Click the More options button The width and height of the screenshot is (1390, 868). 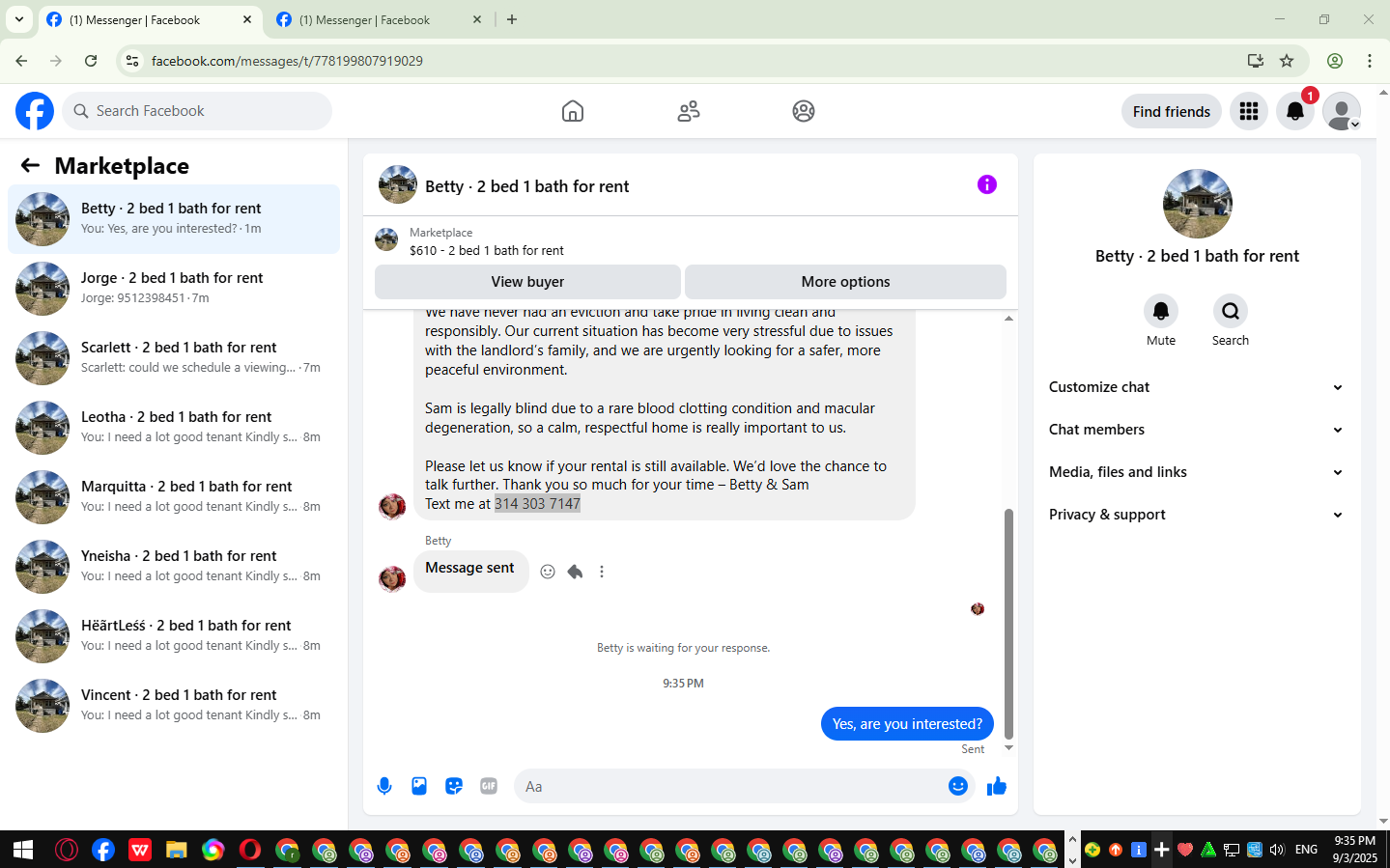[x=845, y=282]
